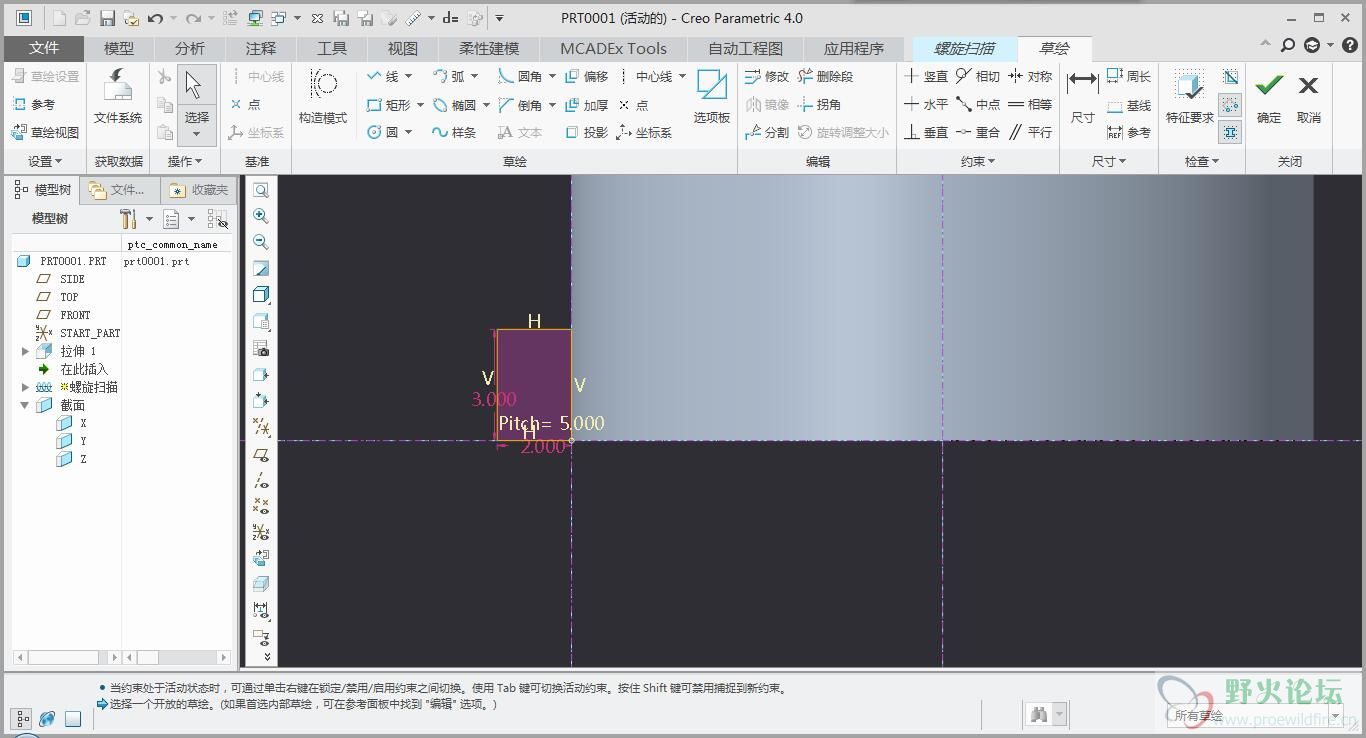Screen dimensions: 1366x738
Task: Choose the 圆角 fillet tool
Action: (521, 76)
